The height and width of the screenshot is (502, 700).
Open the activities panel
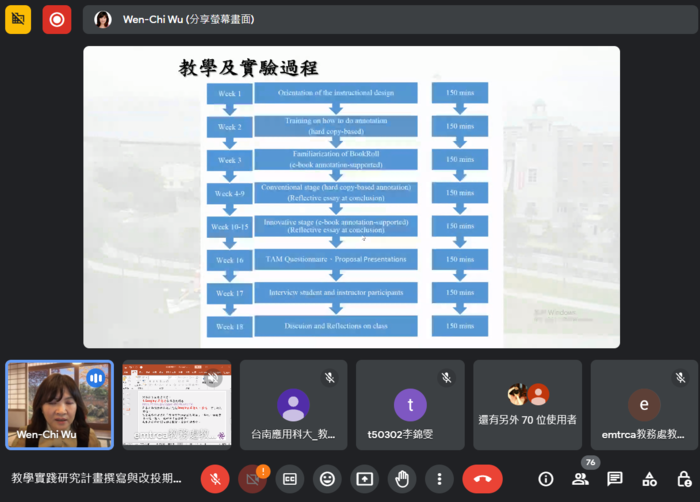649,479
